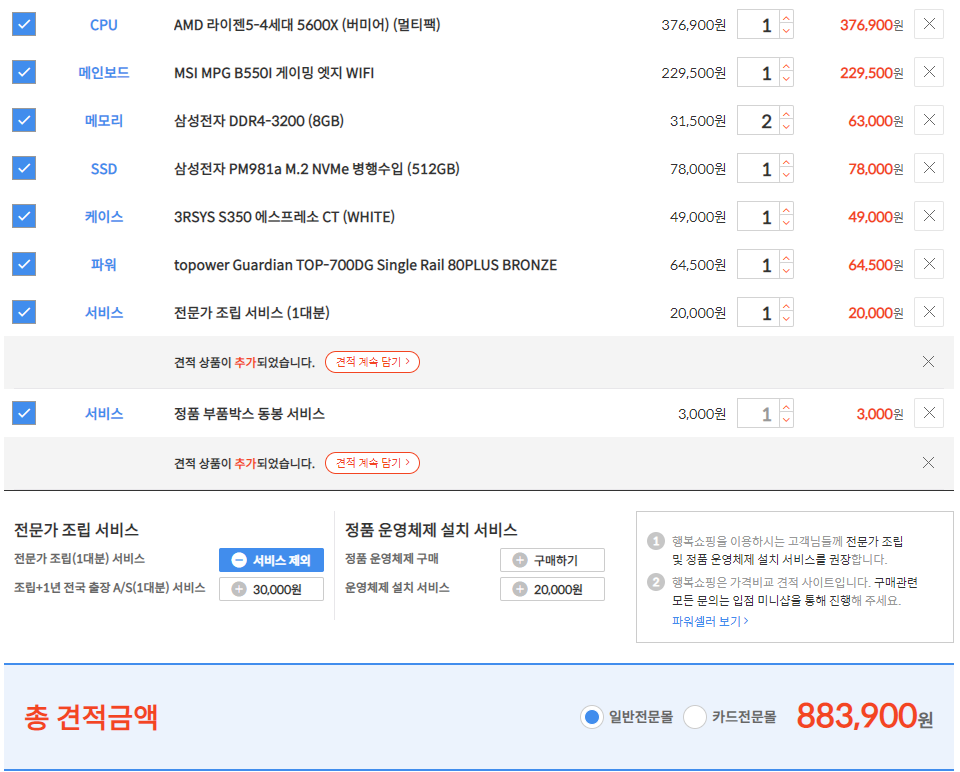Remove the CPU item with its X icon
The image size is (960, 772).
(x=929, y=24)
